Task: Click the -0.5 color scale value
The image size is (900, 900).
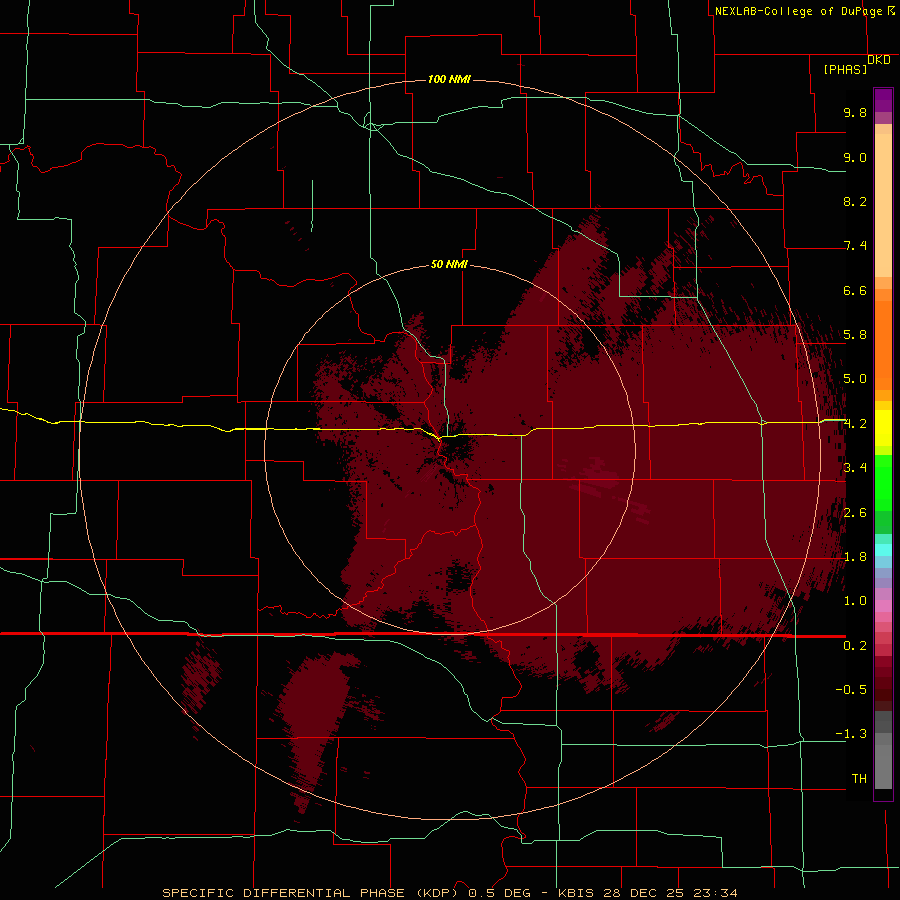Action: point(851,690)
